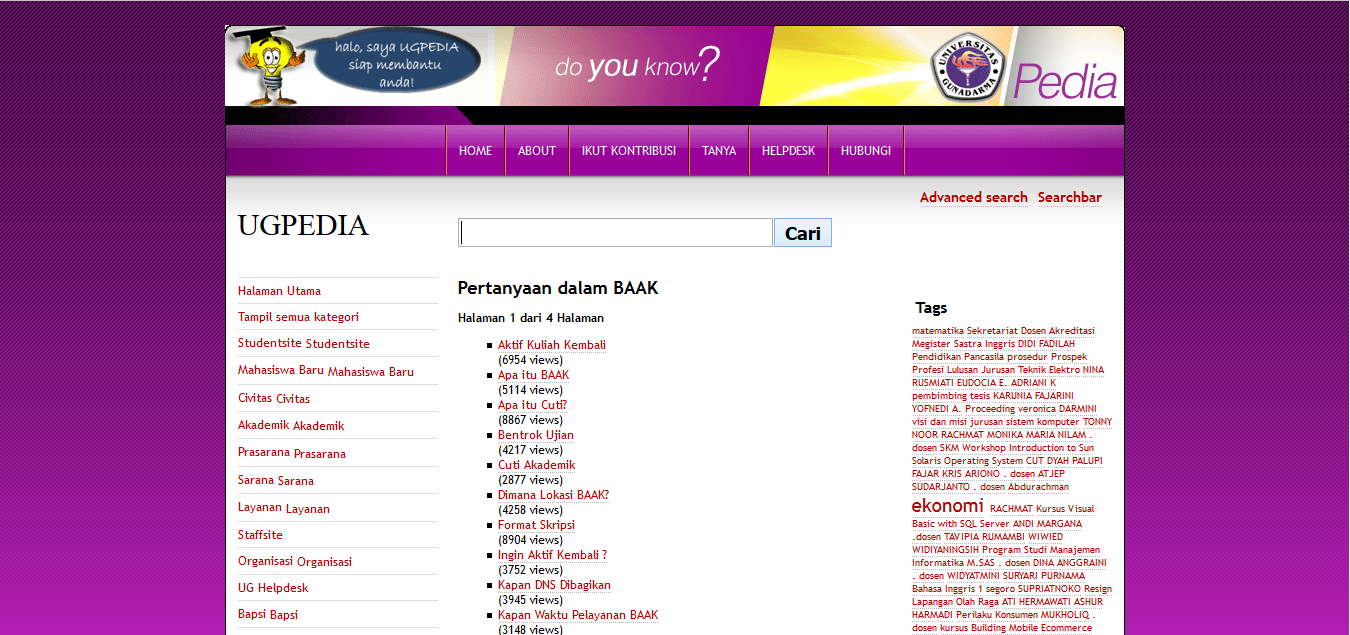1350x635 pixels.
Task: Click the 'Pertanyaan dalam BAAK' heading
Action: click(x=558, y=288)
